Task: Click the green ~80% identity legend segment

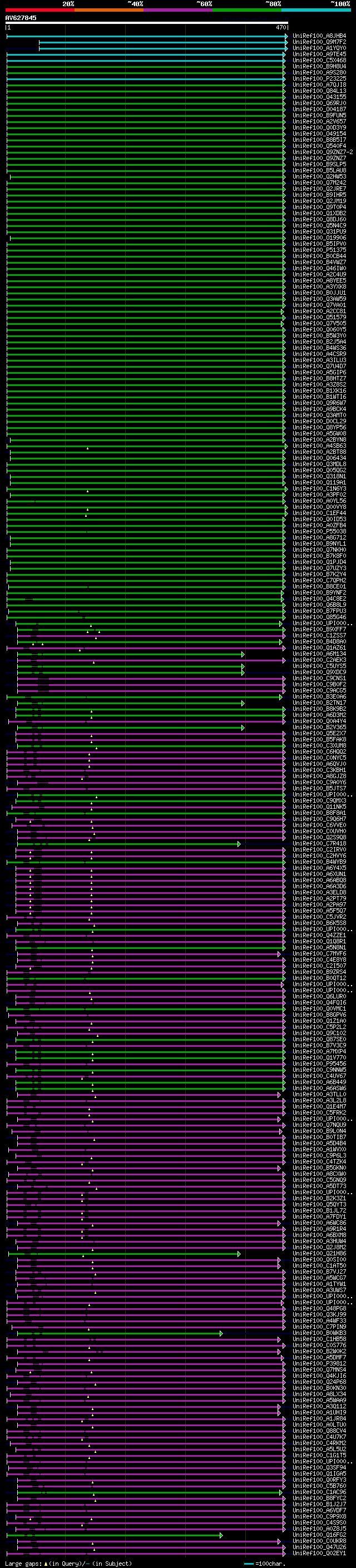Action: [247, 10]
